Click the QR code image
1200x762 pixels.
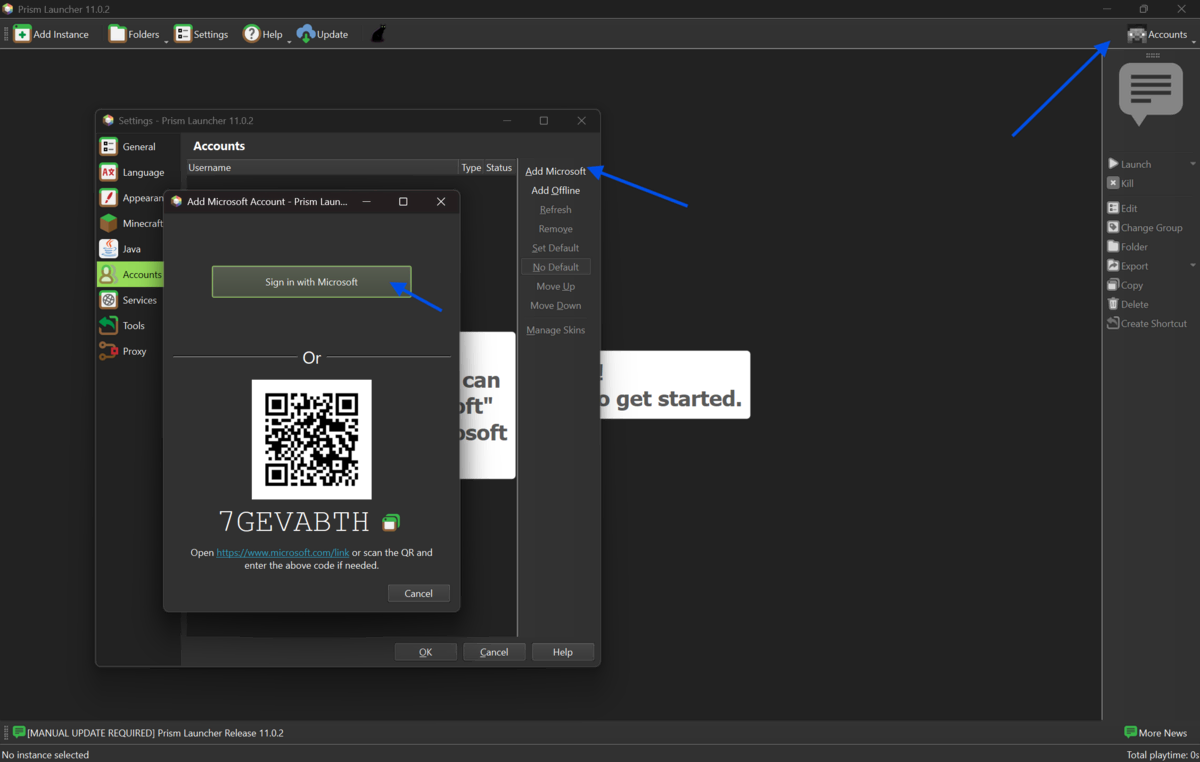(311, 439)
